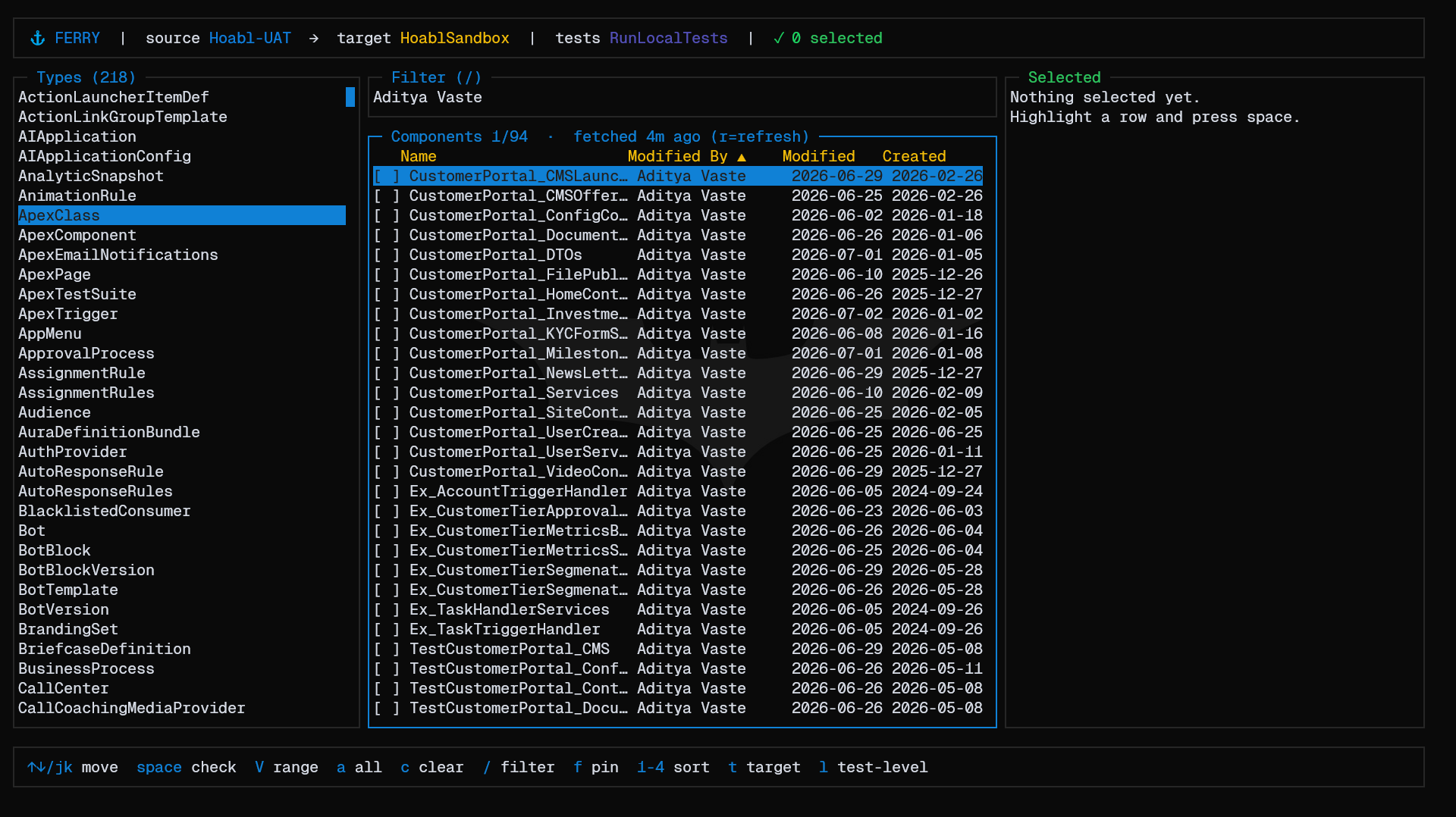Viewport: 1456px width, 817px height.
Task: Select the AIApplicationConfig type
Action: click(x=105, y=156)
